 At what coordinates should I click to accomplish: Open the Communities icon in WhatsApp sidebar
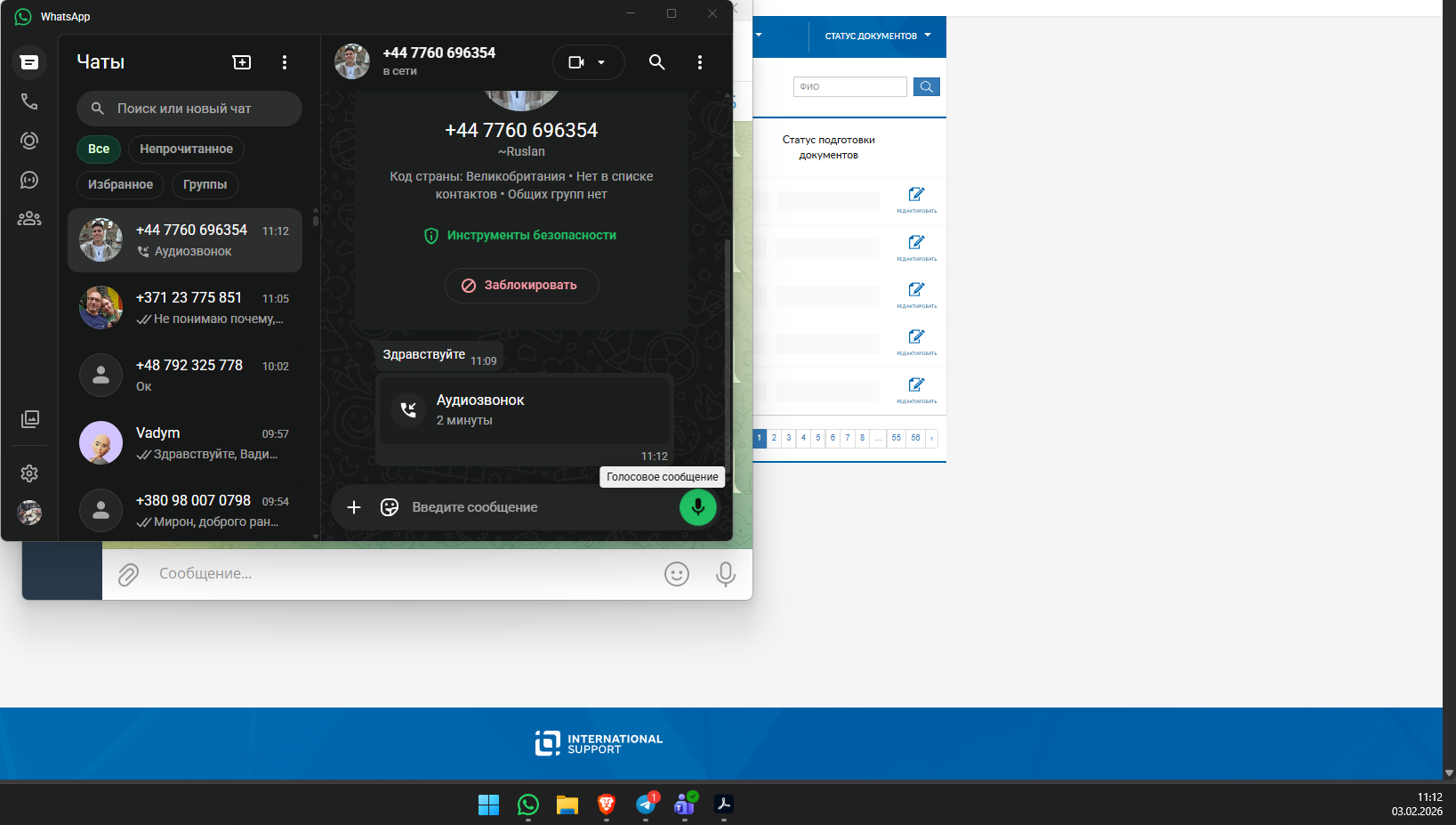coord(29,219)
